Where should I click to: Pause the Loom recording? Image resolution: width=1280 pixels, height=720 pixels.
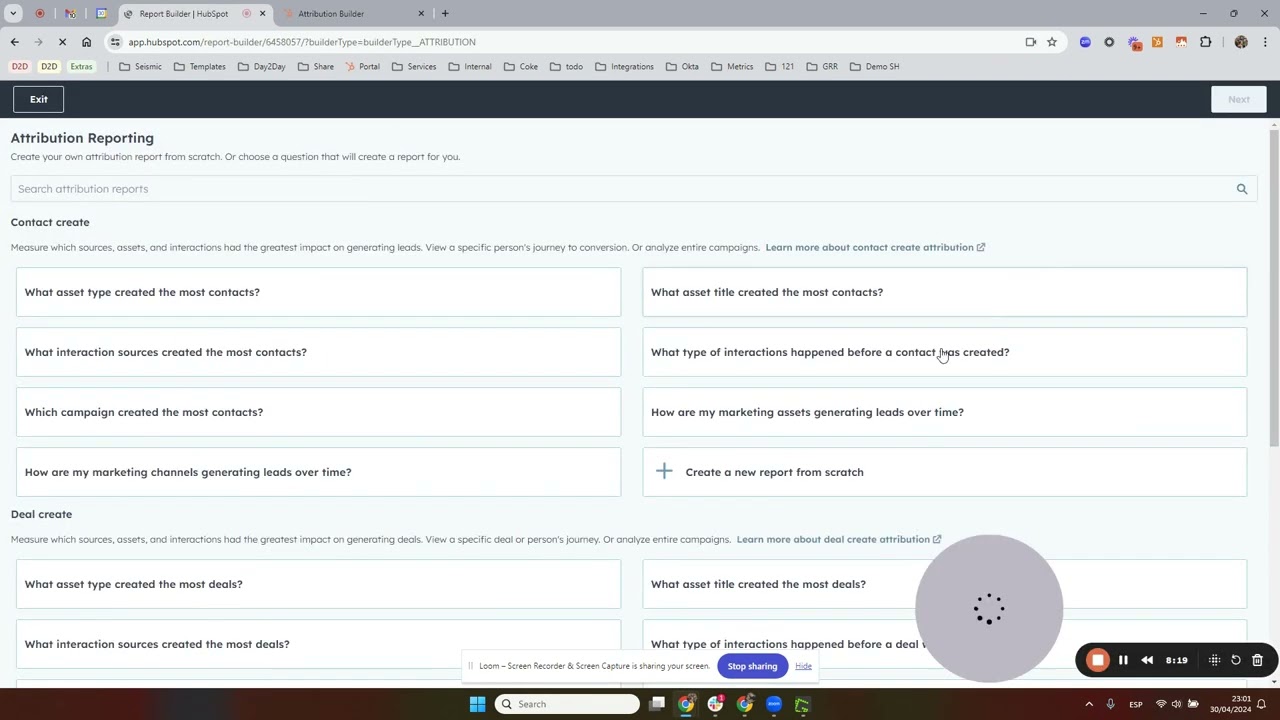tap(1123, 660)
